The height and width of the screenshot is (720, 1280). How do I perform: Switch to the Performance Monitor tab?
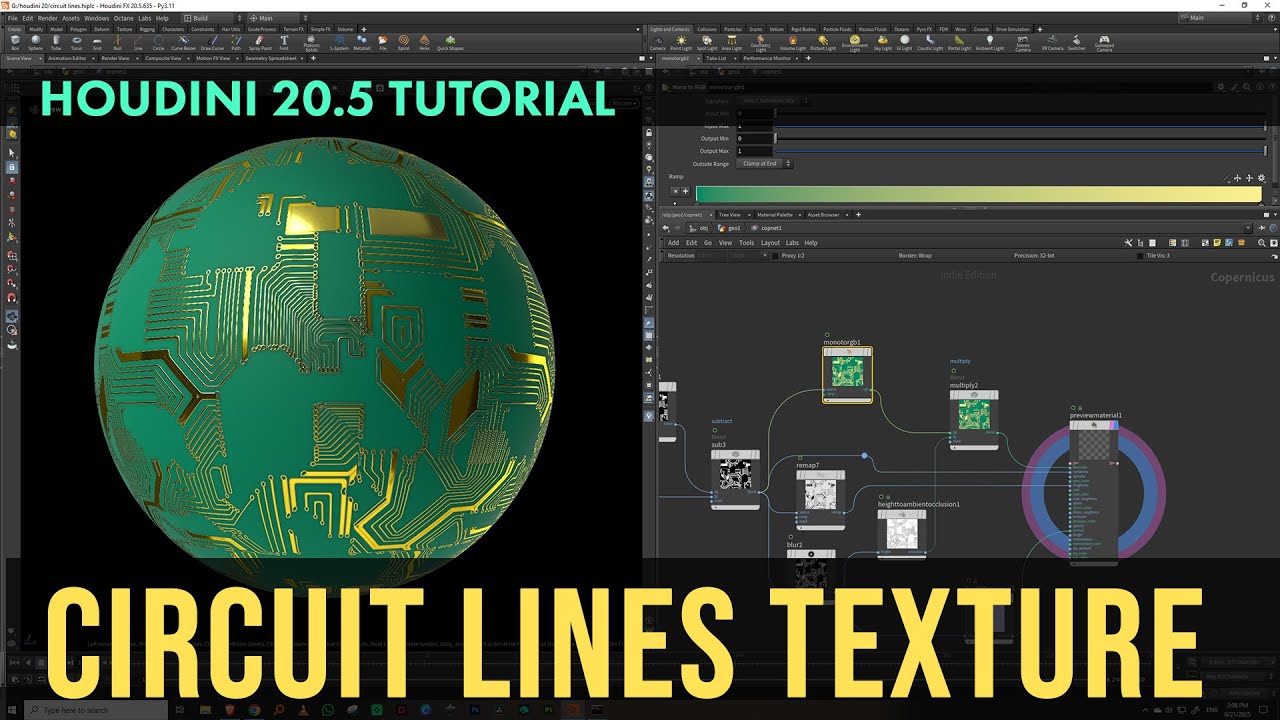[767, 58]
